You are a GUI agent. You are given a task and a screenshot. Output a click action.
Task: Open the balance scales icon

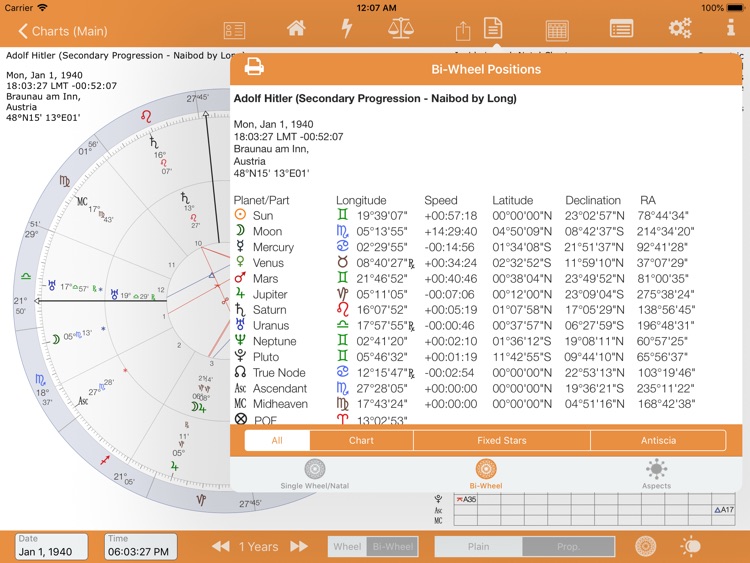(x=401, y=28)
